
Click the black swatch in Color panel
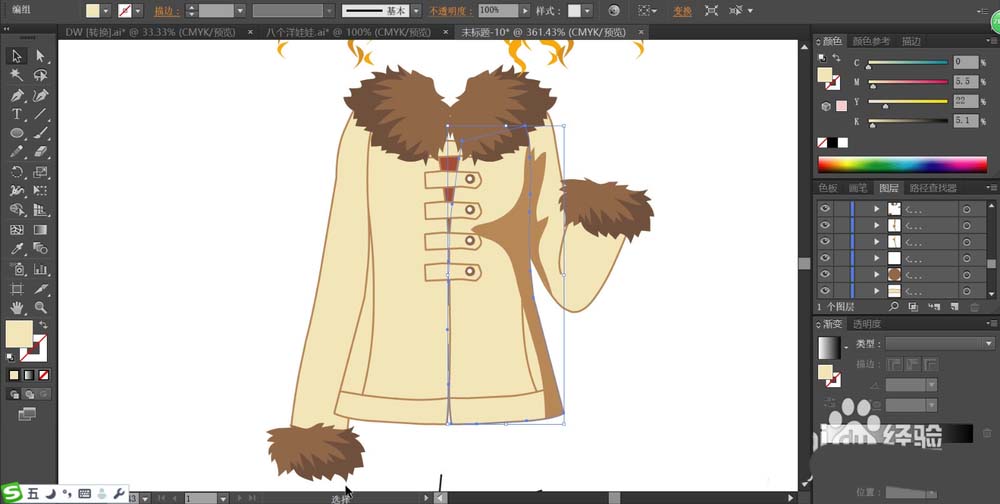coord(833,143)
